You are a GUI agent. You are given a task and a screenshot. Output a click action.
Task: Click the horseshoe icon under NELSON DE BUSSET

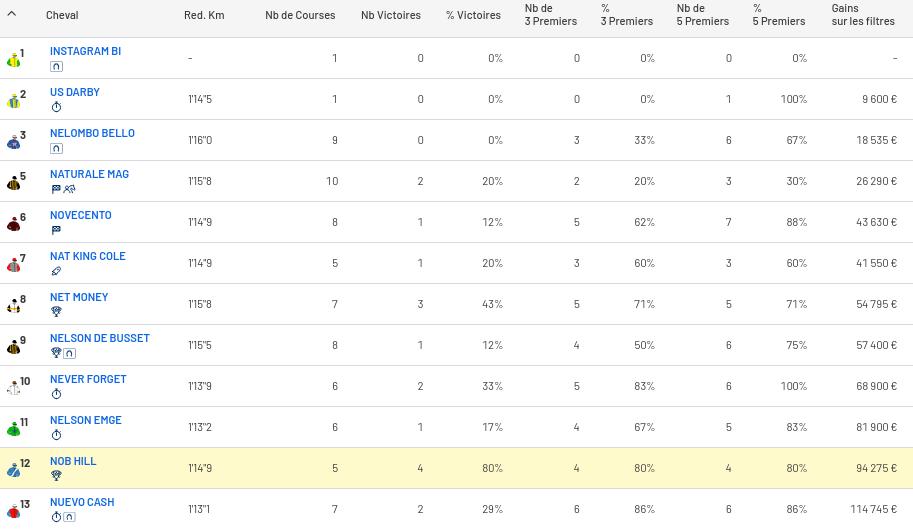tap(69, 353)
